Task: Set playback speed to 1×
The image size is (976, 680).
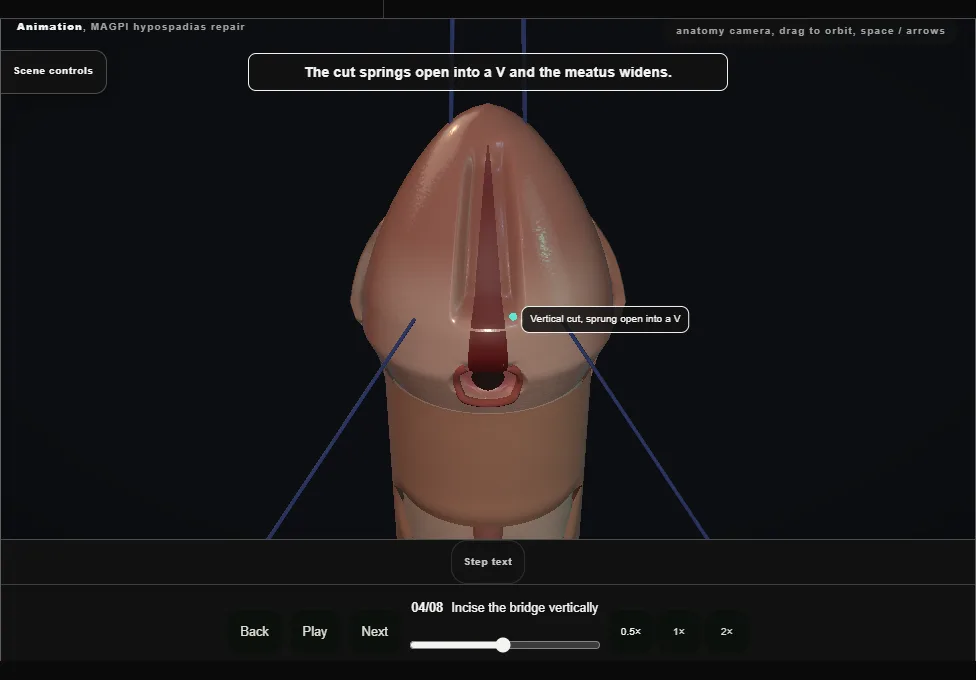Action: point(679,631)
